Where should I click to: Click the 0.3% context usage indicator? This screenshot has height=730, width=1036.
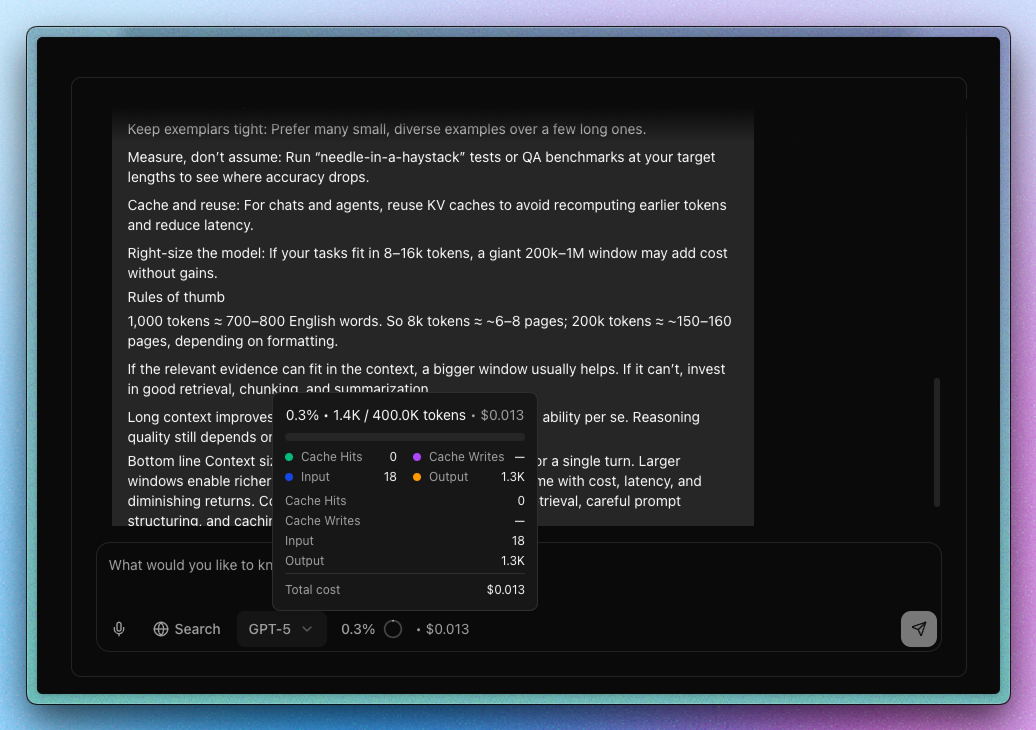[357, 629]
